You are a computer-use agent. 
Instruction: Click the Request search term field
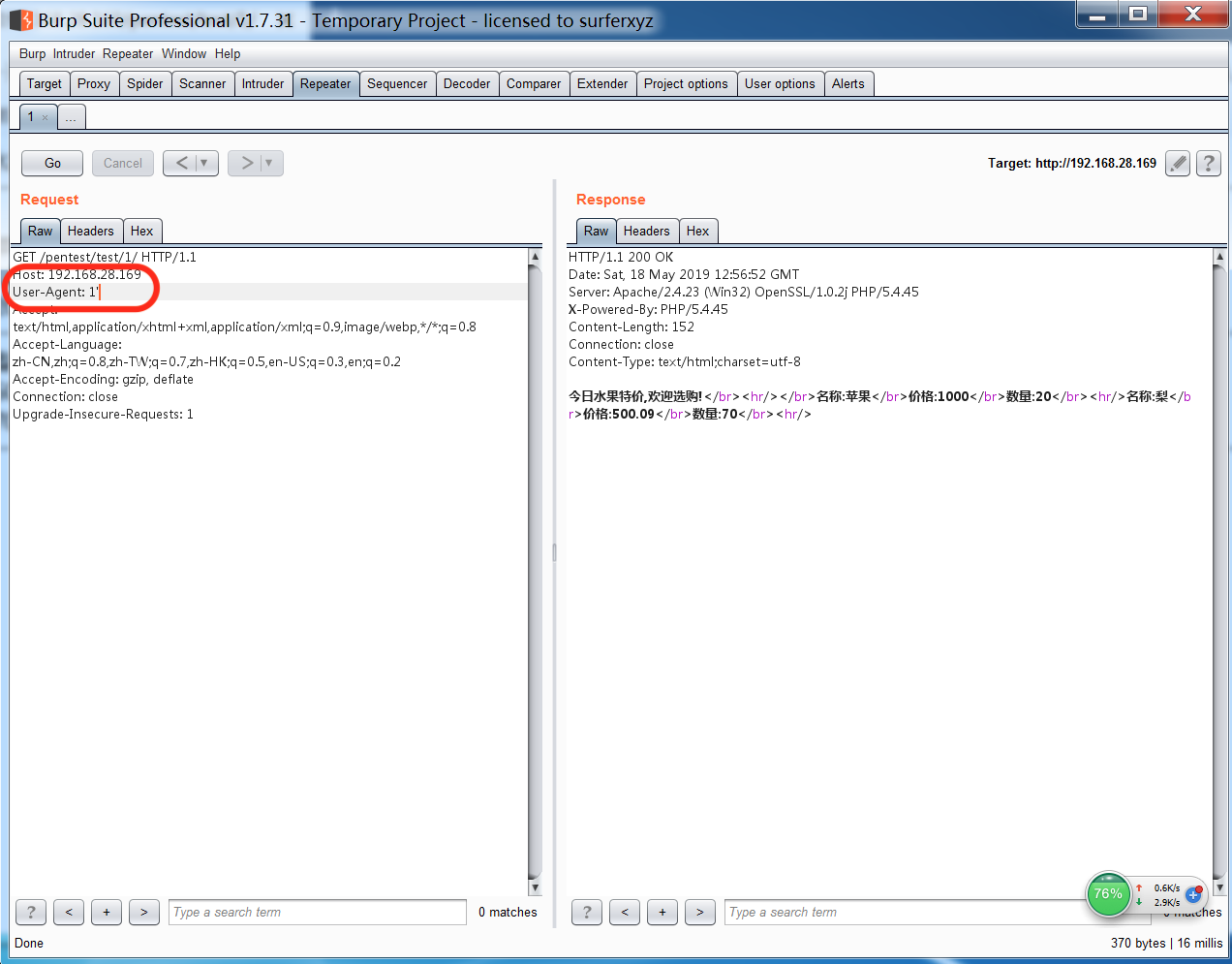coord(318,912)
